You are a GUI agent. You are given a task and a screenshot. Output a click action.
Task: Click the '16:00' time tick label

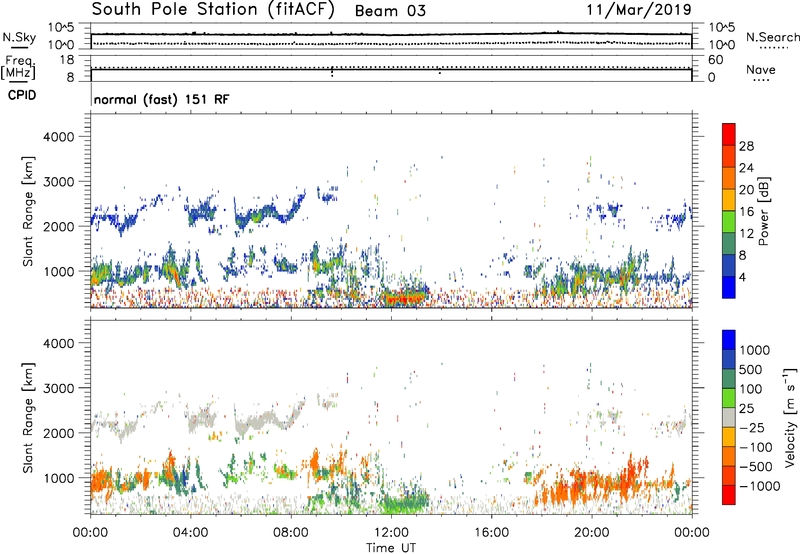[491, 533]
